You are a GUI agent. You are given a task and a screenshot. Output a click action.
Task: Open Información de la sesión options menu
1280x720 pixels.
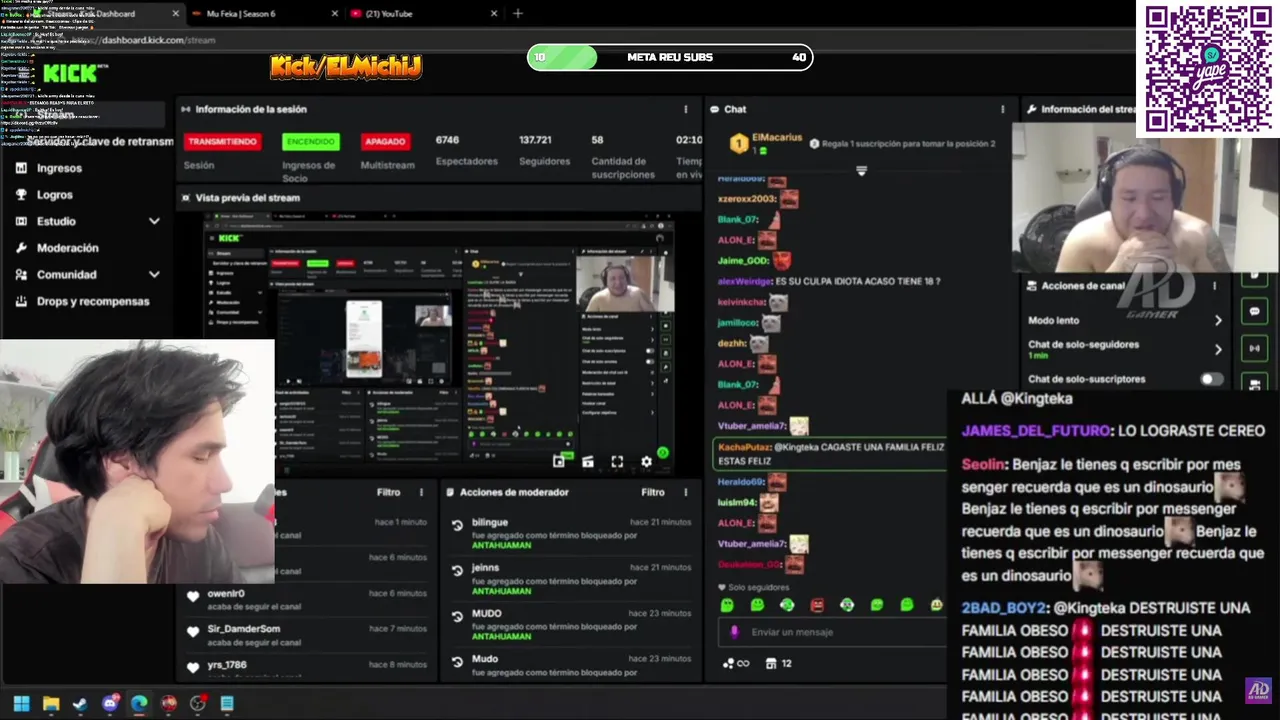(685, 109)
